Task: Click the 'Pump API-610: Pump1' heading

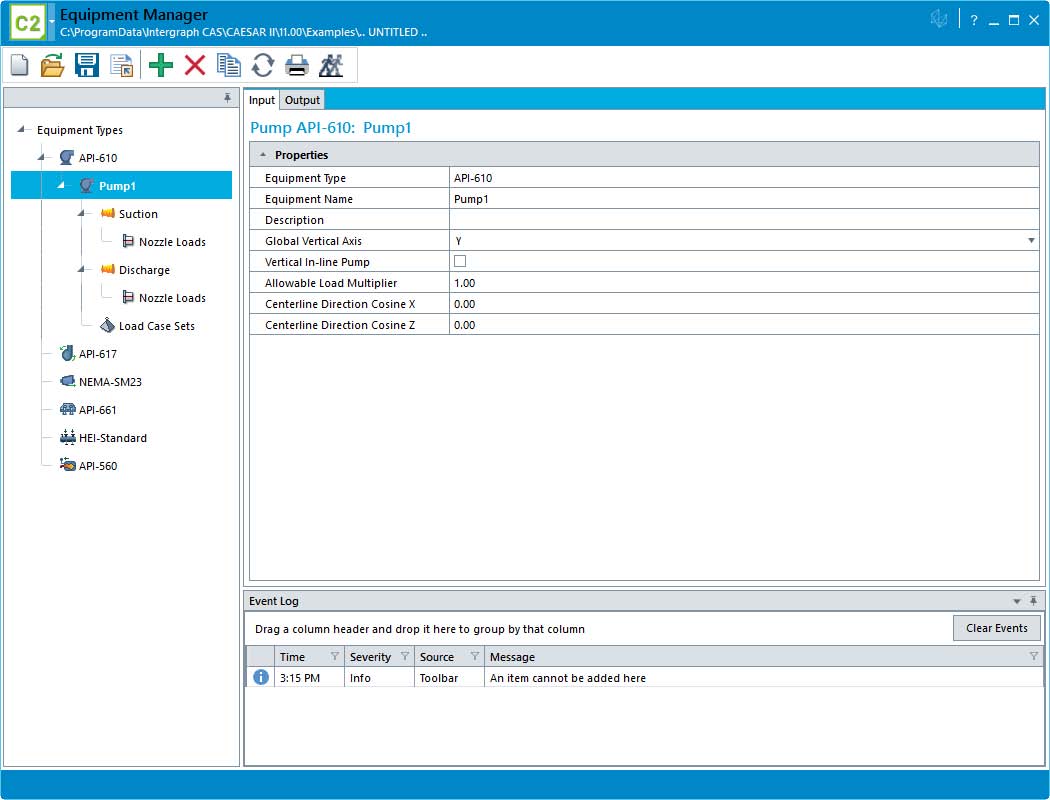Action: click(330, 127)
